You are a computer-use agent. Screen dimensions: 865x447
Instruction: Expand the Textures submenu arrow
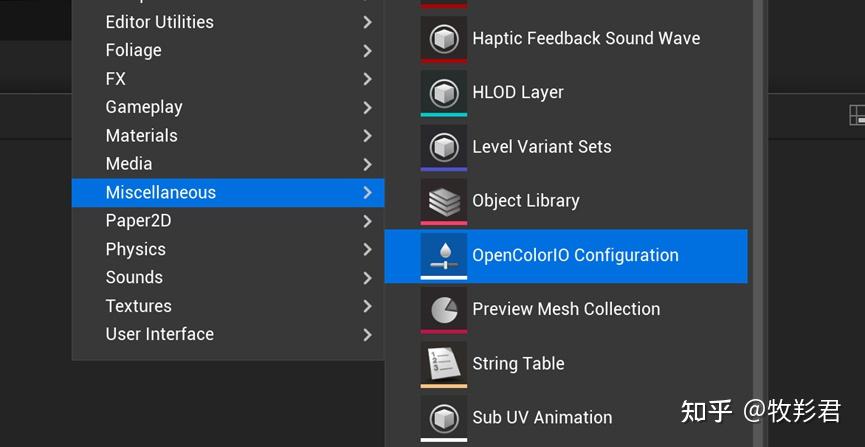pos(367,306)
